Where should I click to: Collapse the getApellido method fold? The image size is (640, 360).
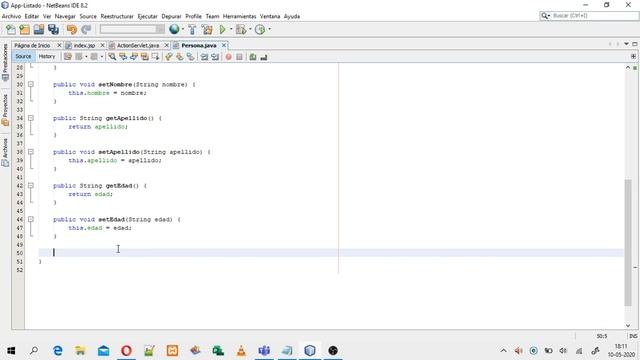click(31, 118)
